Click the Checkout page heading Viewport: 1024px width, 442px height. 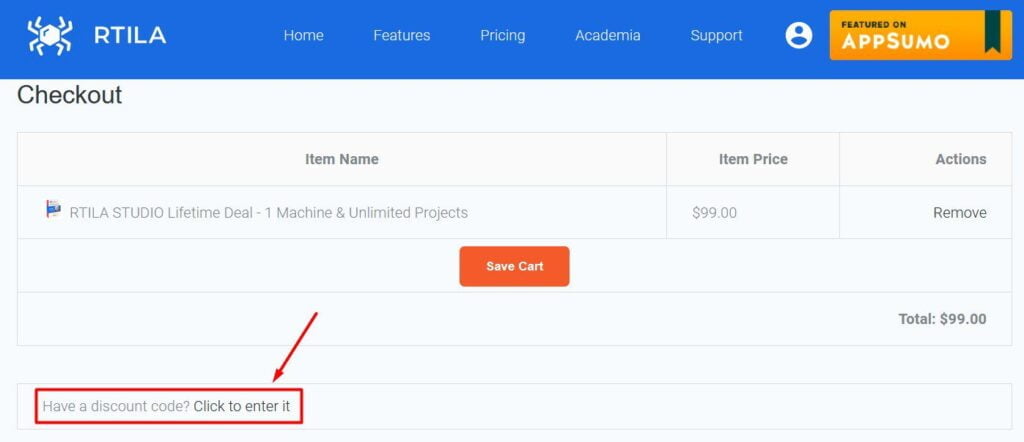coord(69,95)
